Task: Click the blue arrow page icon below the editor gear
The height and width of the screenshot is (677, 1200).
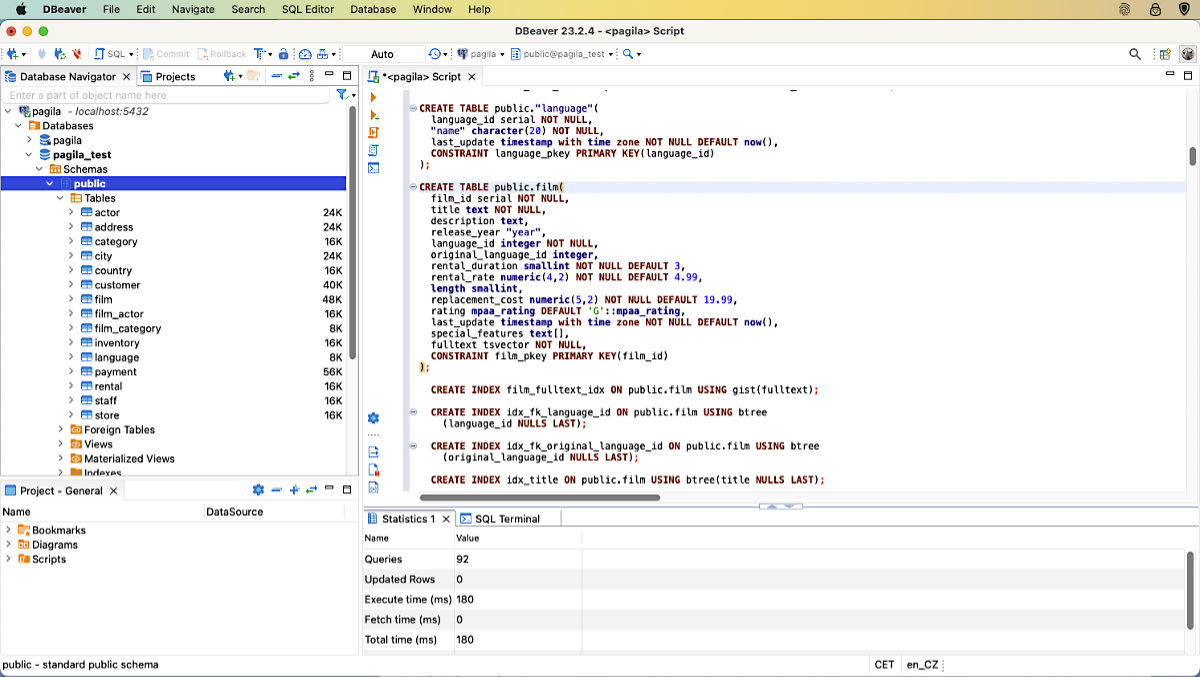Action: pos(374,452)
